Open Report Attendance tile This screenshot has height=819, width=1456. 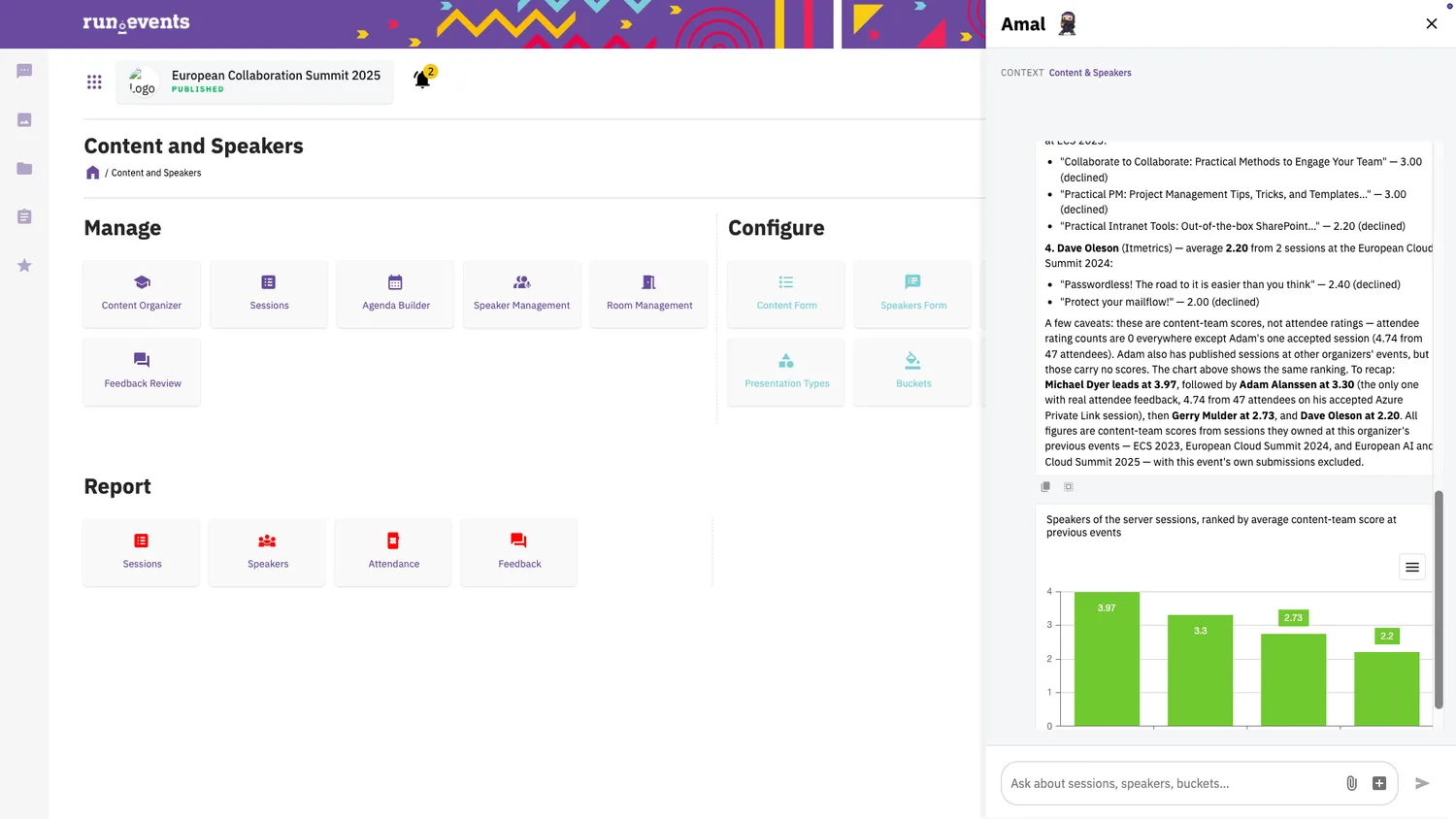[x=393, y=552]
